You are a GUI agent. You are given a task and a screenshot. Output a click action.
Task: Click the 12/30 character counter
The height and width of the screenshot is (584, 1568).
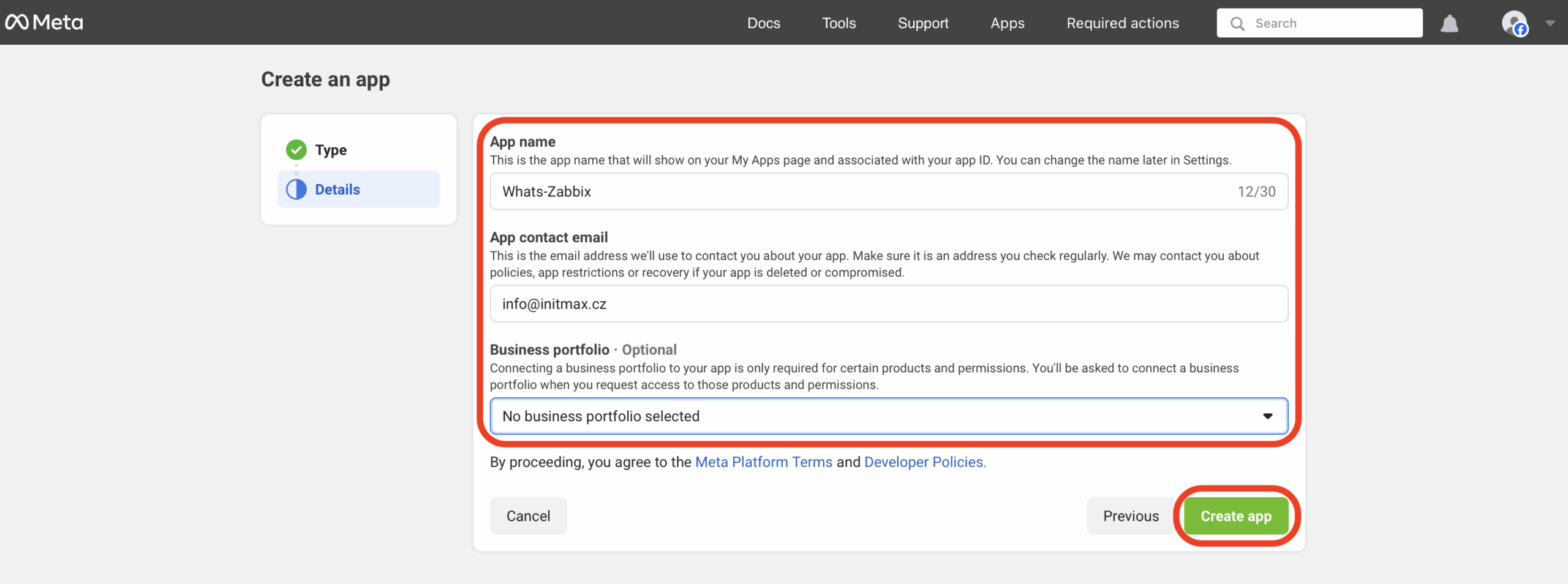coord(1256,192)
